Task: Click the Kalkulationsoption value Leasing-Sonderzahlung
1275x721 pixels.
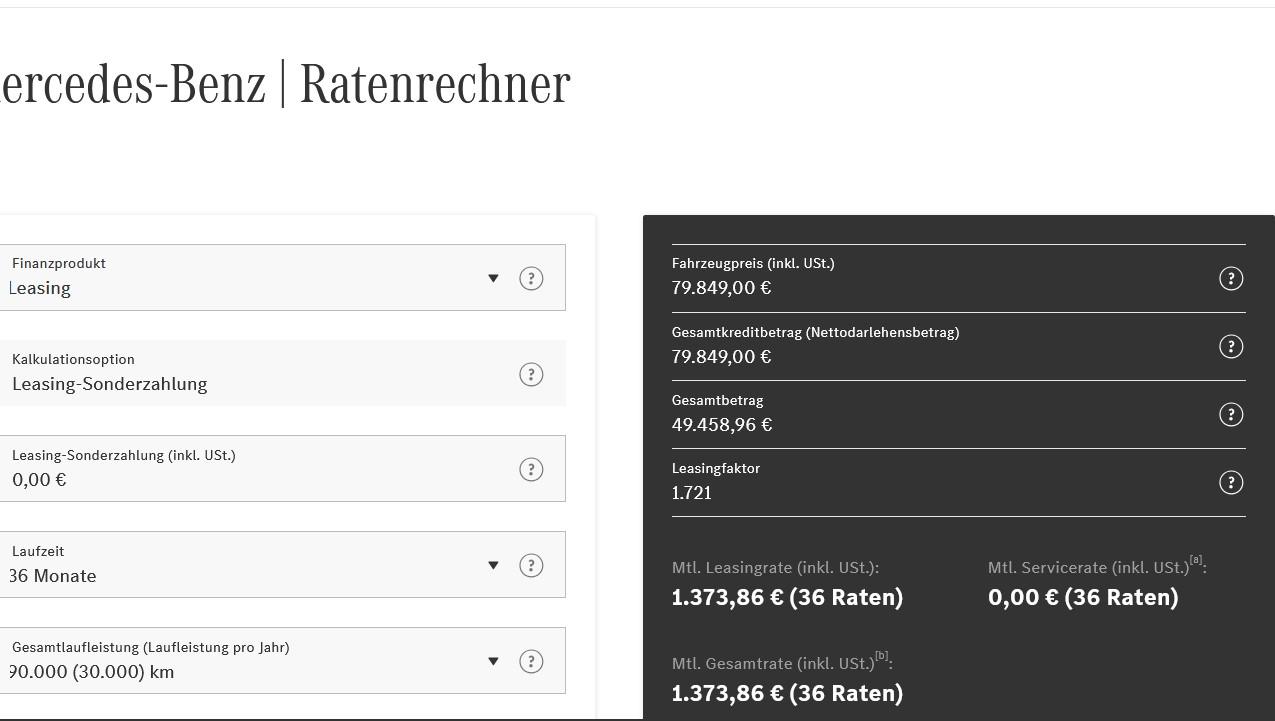Action: pyautogui.click(x=110, y=384)
